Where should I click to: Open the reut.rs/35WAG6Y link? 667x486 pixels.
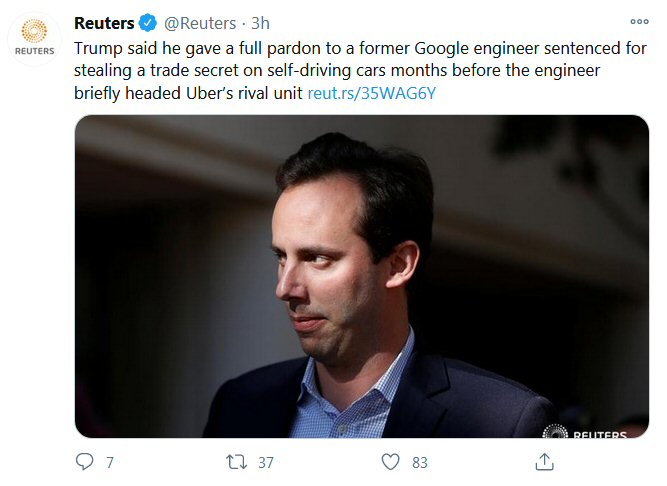372,93
